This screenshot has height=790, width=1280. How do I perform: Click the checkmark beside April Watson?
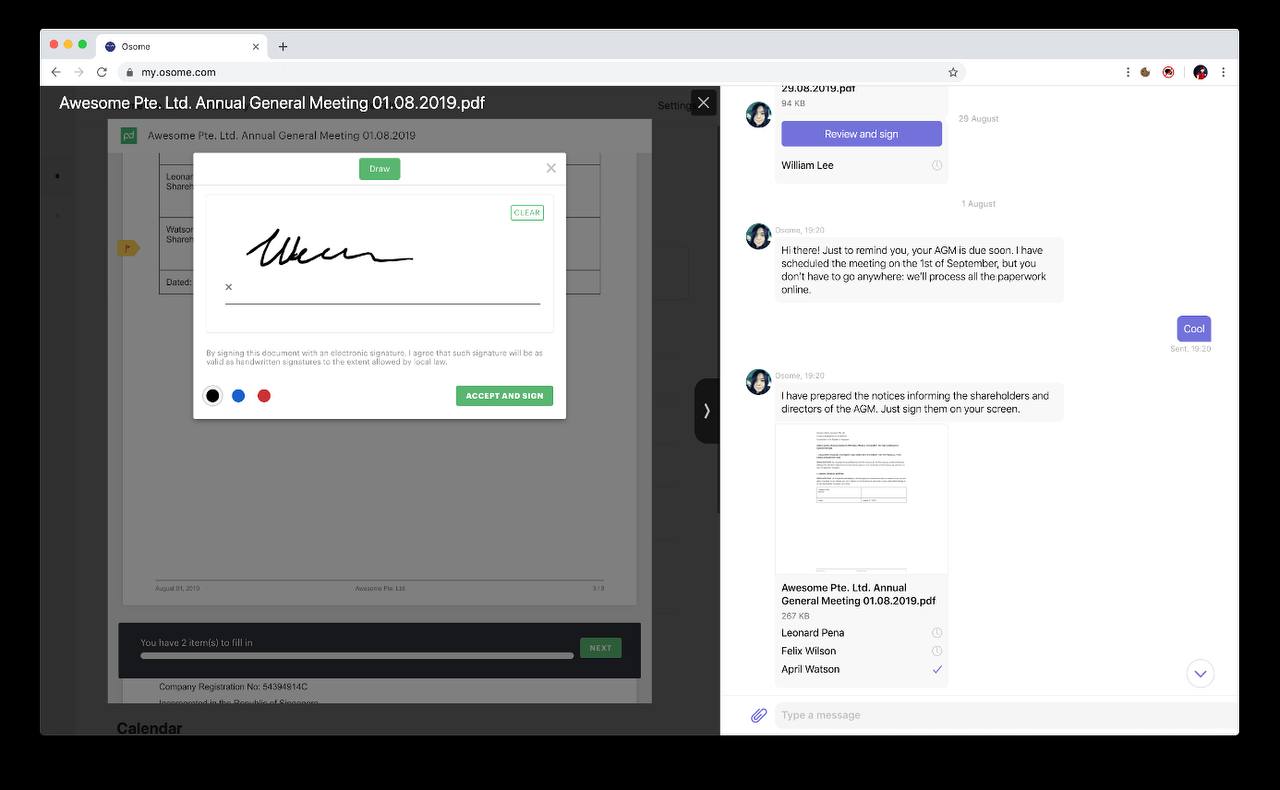tap(937, 669)
